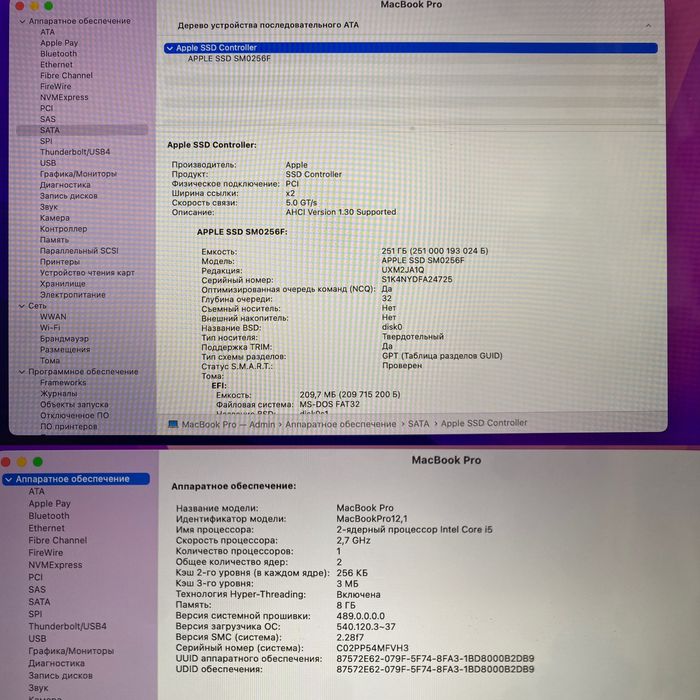Select APPLE SSD SM0256F in device tree
The image size is (700, 700).
coord(229,58)
